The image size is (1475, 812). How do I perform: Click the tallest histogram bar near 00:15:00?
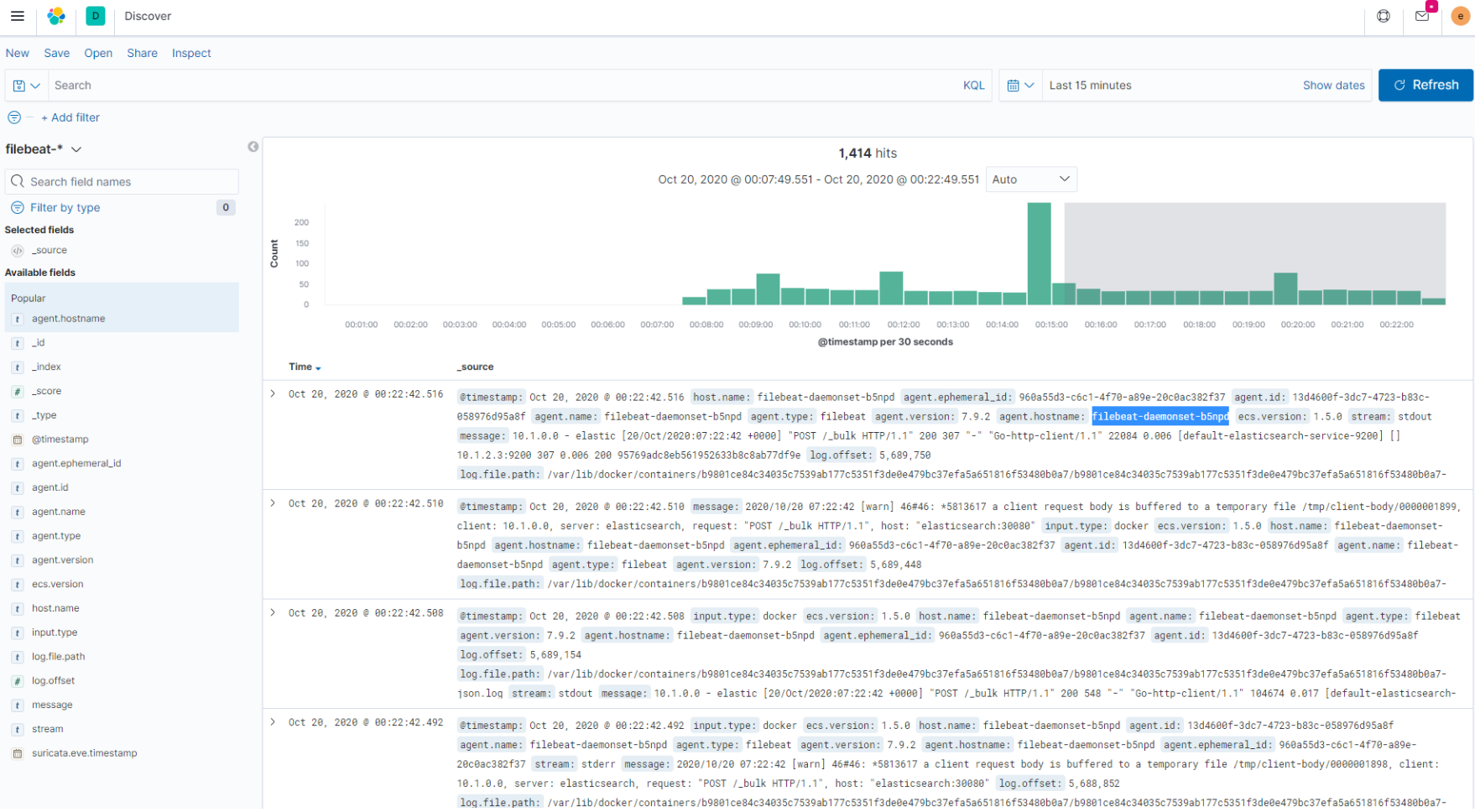[1039, 254]
